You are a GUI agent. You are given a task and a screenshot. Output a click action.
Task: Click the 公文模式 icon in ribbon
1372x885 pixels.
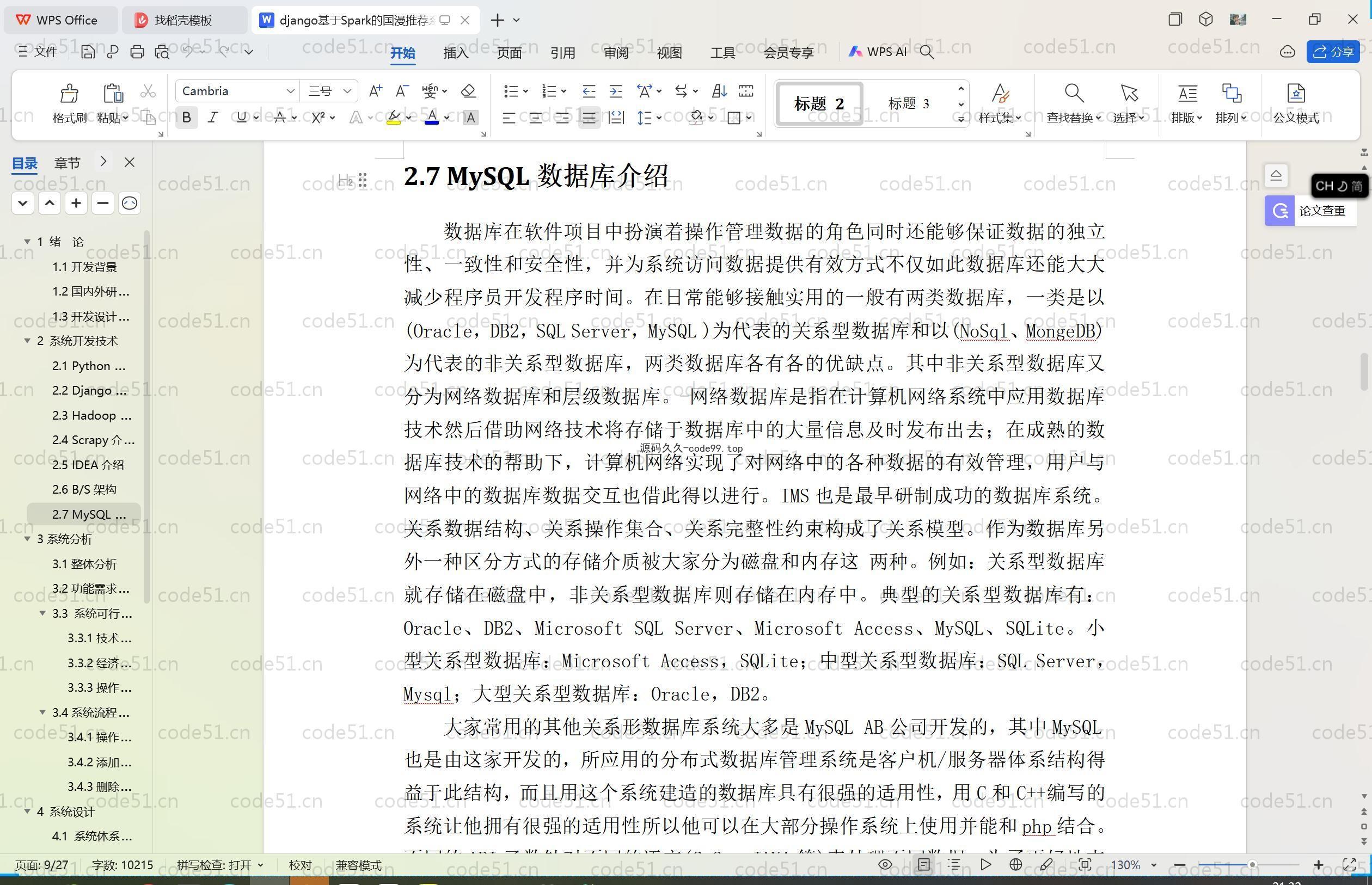tap(1296, 93)
